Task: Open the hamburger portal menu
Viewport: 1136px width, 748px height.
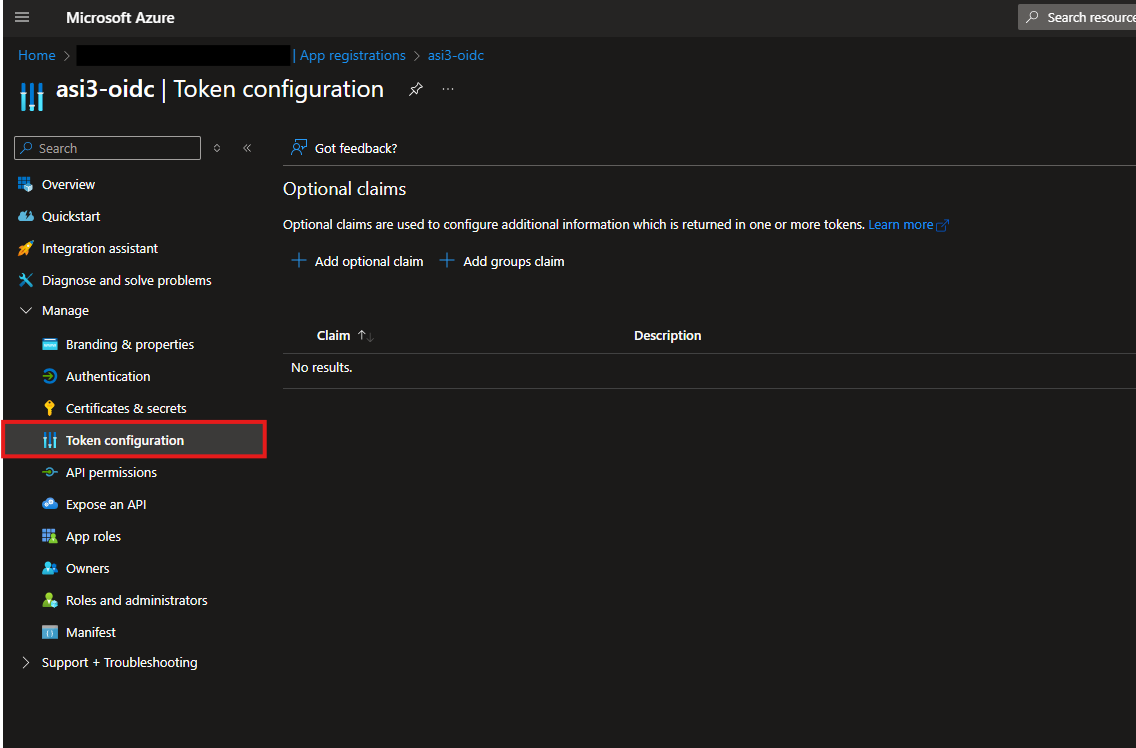Action: 22,17
